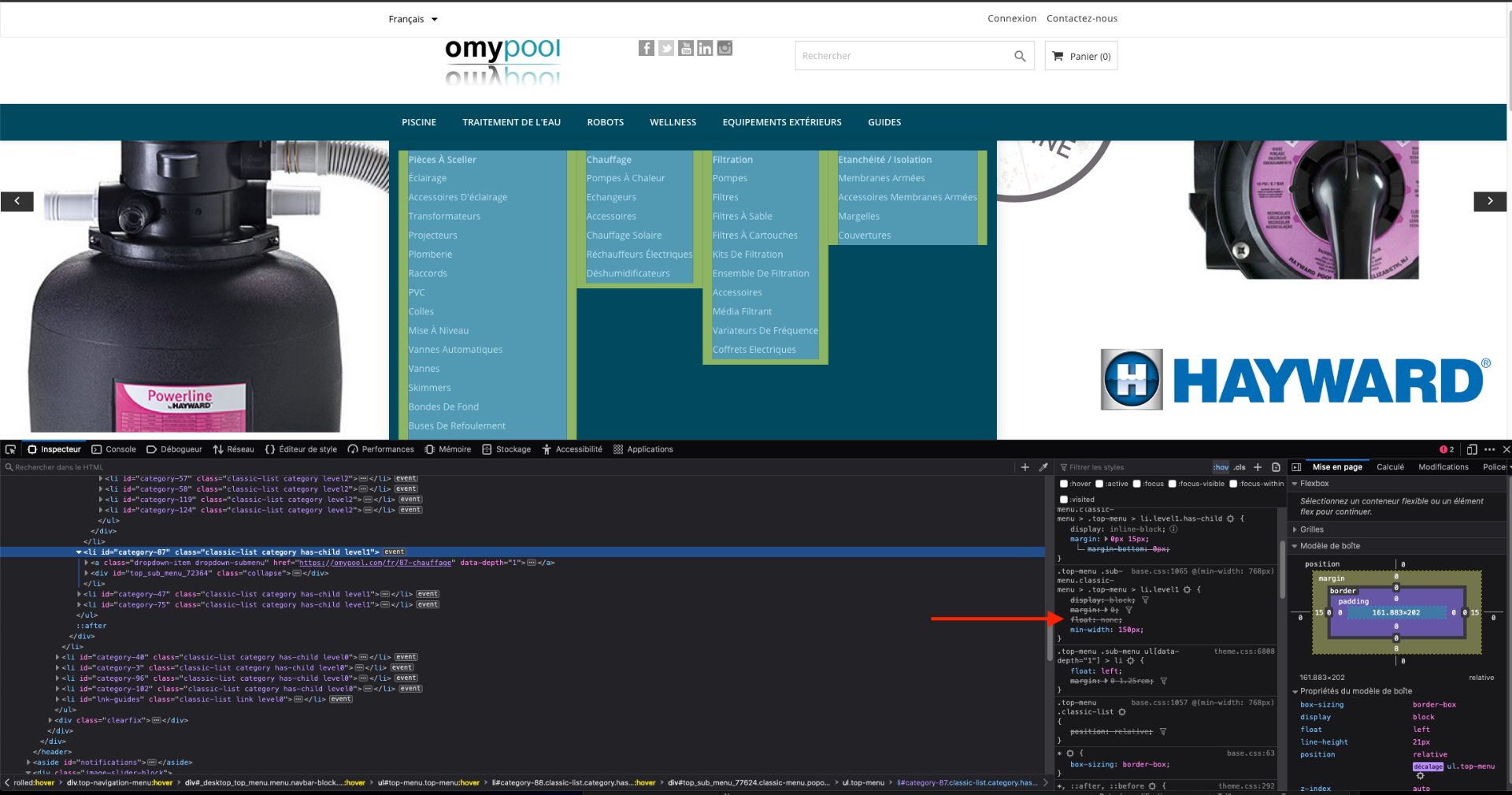
Task: Go to next slide with right arrow
Action: [x=1490, y=201]
